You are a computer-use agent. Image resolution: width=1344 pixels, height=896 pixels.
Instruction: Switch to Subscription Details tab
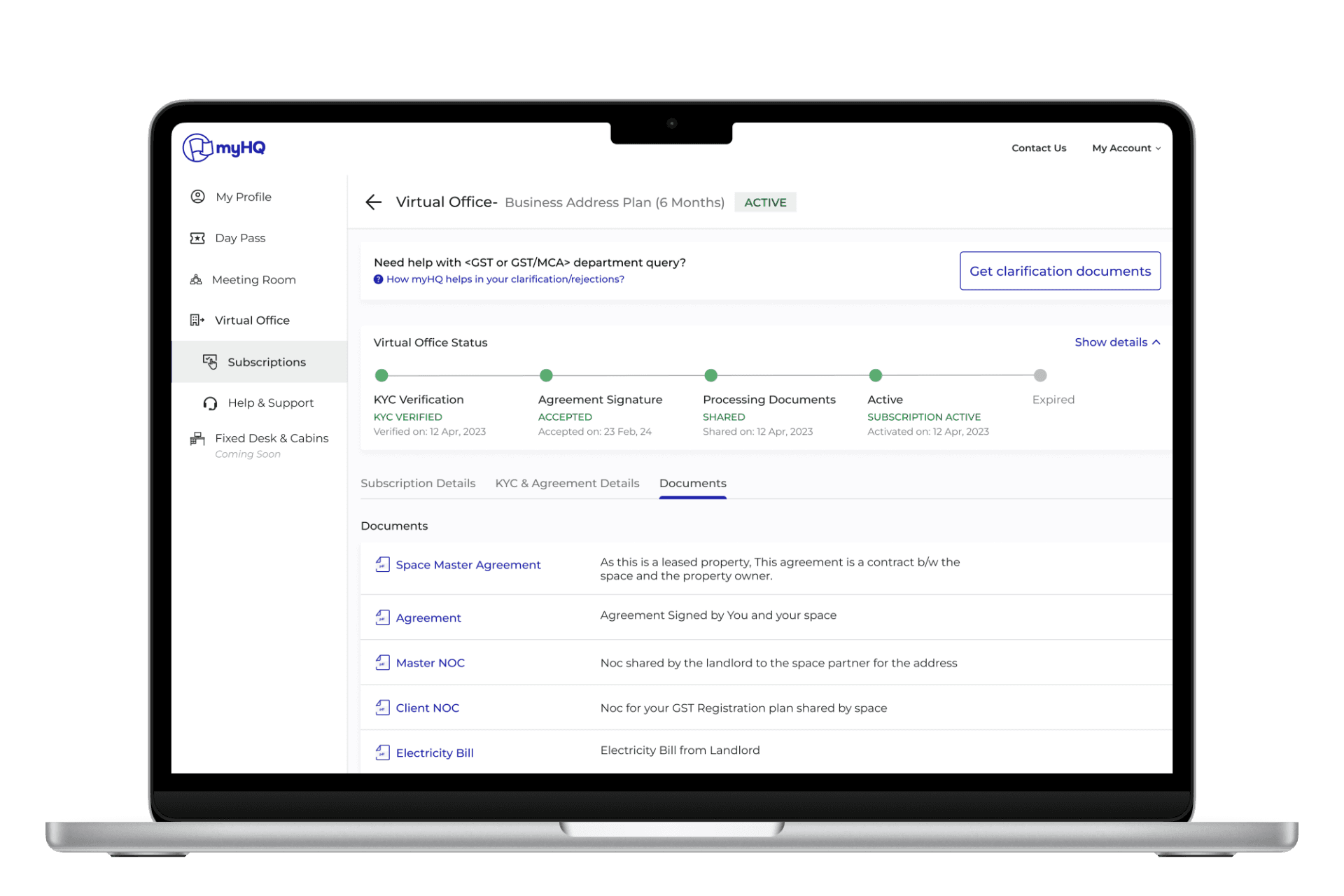[x=418, y=483]
